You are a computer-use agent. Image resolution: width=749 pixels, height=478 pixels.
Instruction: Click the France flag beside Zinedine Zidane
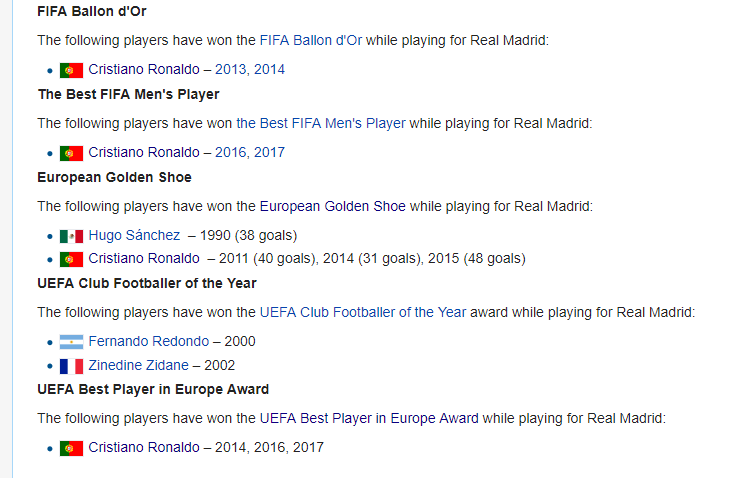point(71,365)
